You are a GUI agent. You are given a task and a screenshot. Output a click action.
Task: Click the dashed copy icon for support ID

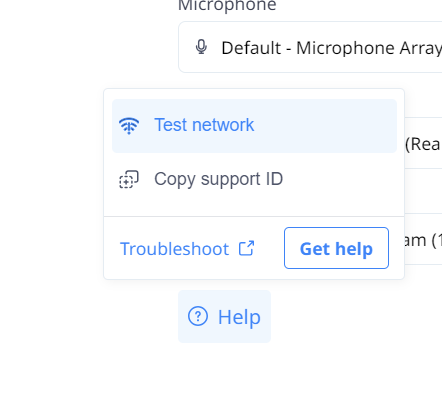click(x=129, y=179)
